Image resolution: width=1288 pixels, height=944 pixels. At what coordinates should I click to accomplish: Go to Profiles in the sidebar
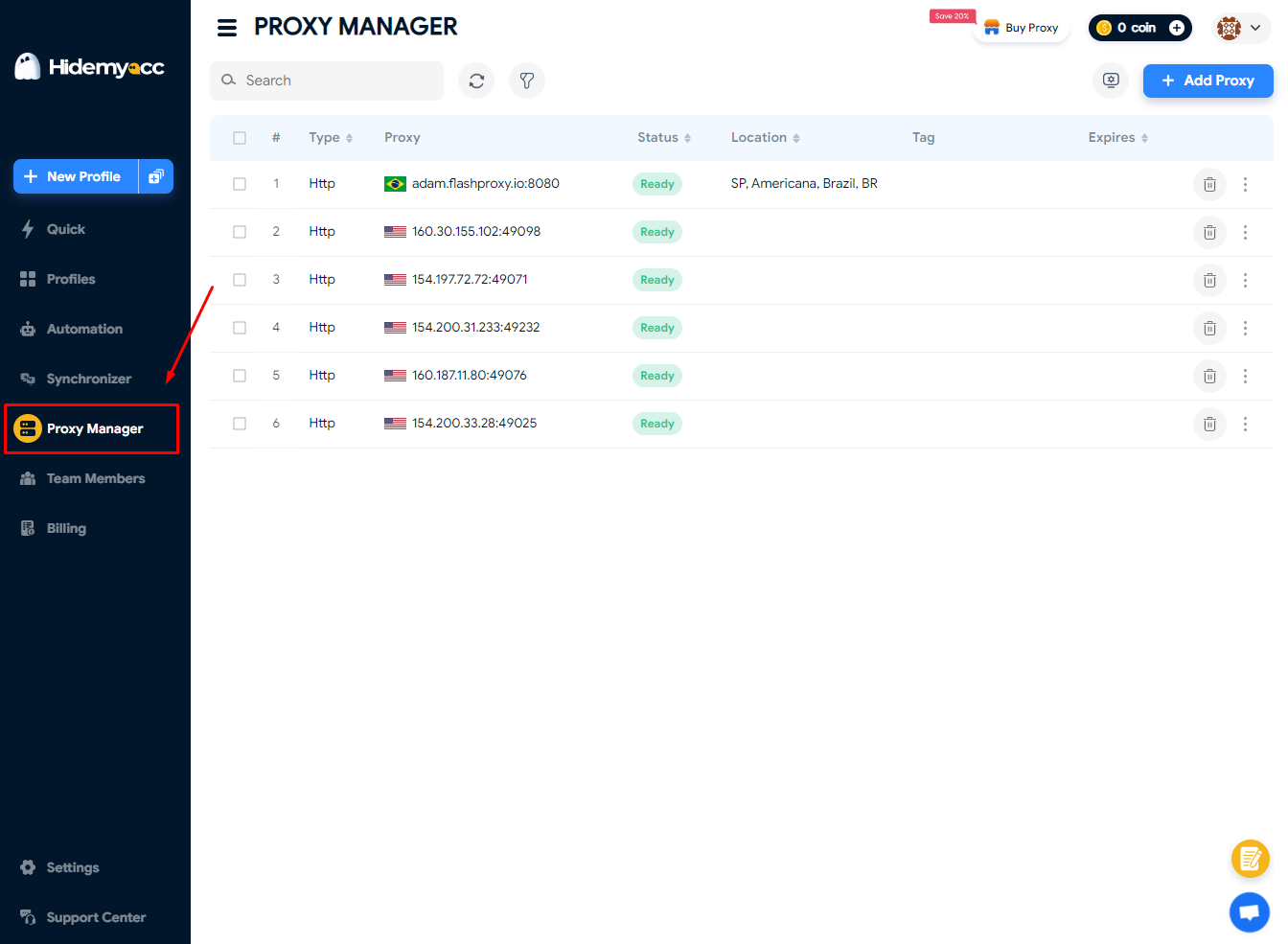57,279
